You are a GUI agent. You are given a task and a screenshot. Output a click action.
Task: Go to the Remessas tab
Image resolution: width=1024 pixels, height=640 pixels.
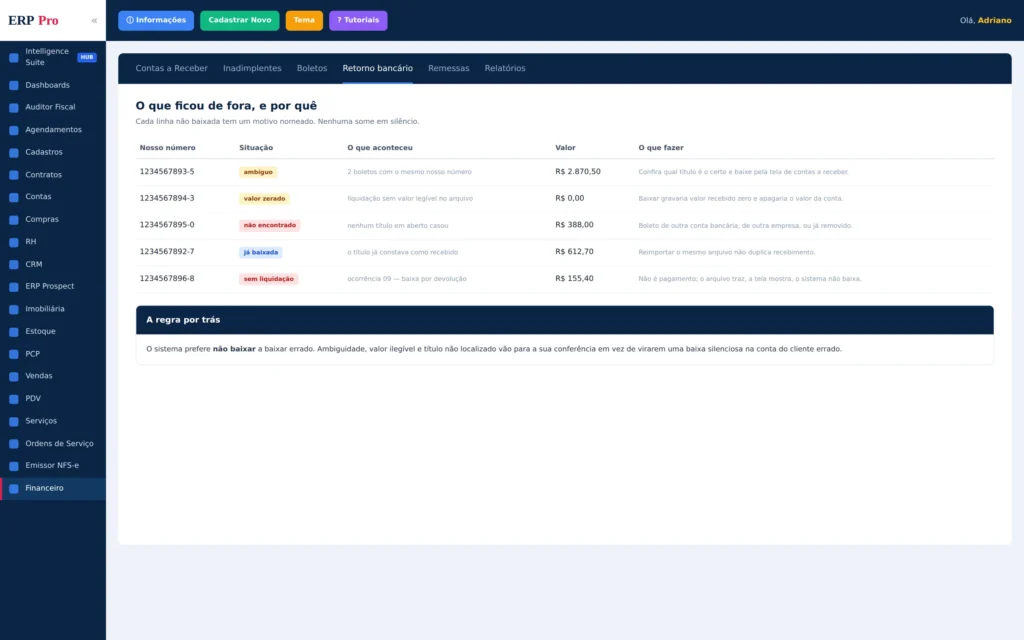click(449, 68)
